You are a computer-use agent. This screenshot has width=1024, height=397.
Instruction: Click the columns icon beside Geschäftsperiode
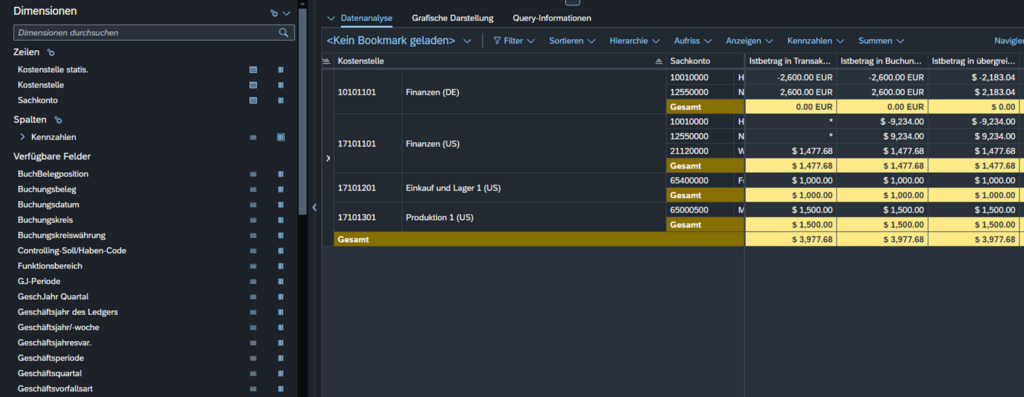pyautogui.click(x=281, y=358)
